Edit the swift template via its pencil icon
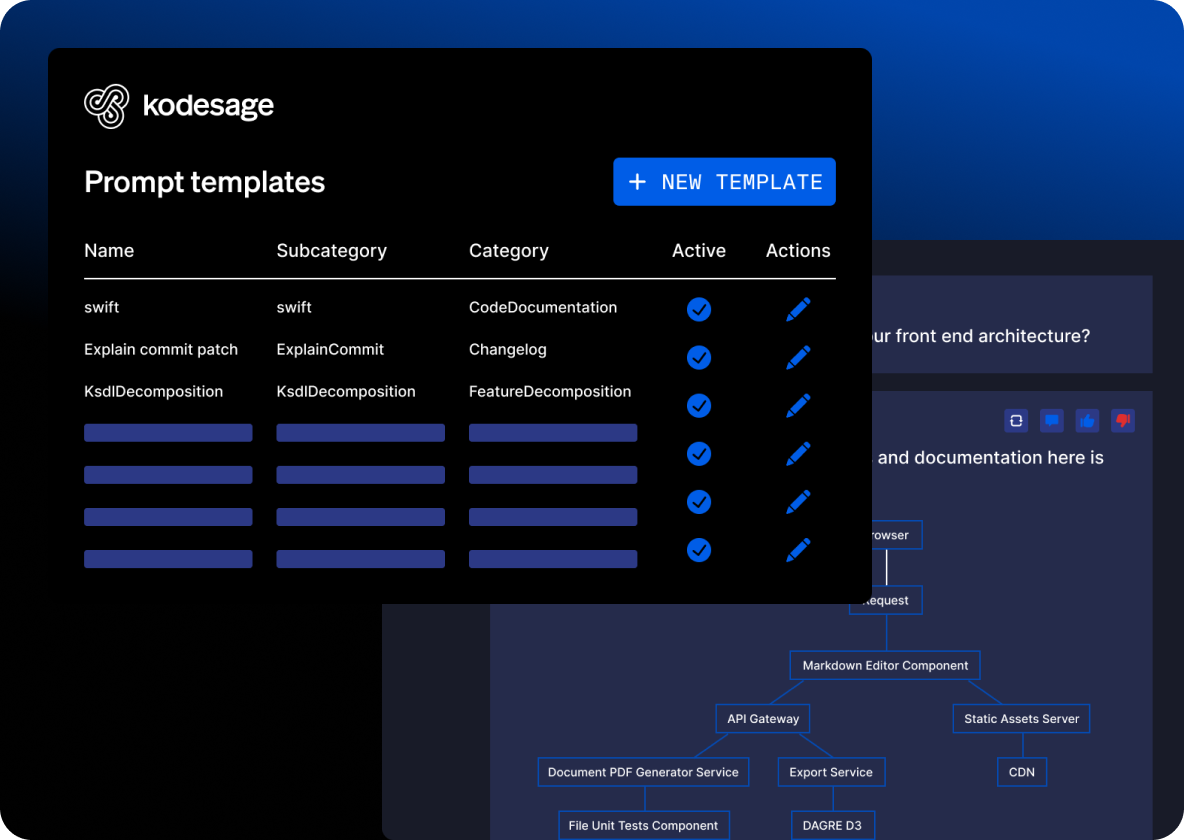Screen dimensions: 1184x840 pyautogui.click(x=798, y=309)
